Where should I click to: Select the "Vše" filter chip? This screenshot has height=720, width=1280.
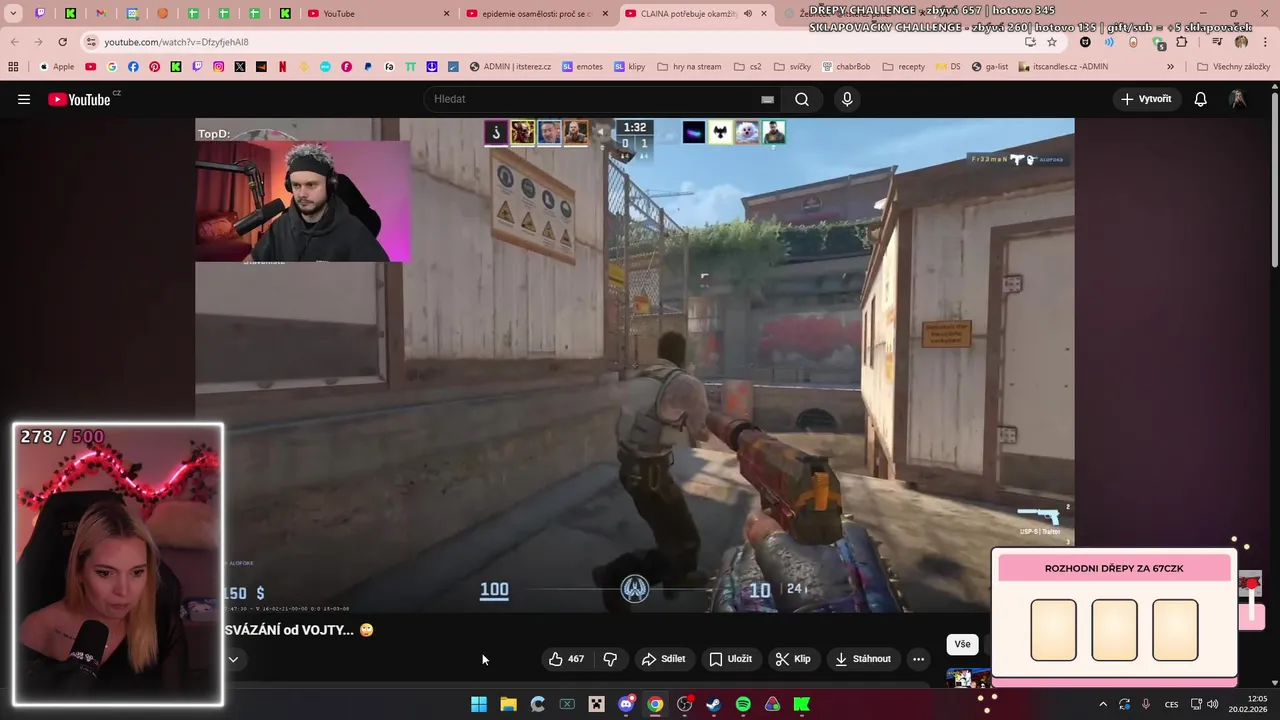click(x=962, y=644)
